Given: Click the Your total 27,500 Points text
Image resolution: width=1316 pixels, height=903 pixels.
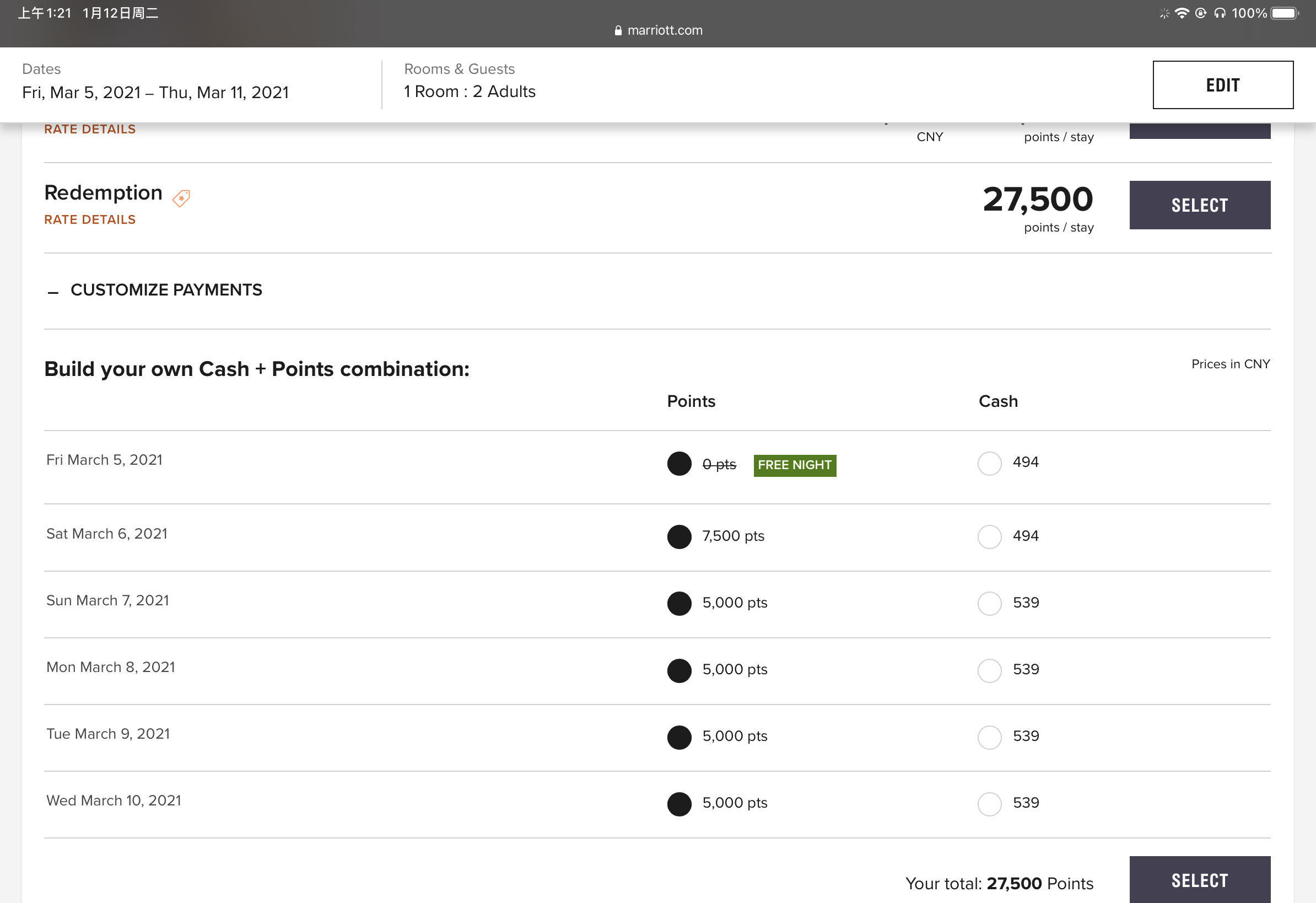Looking at the screenshot, I should click(1000, 884).
